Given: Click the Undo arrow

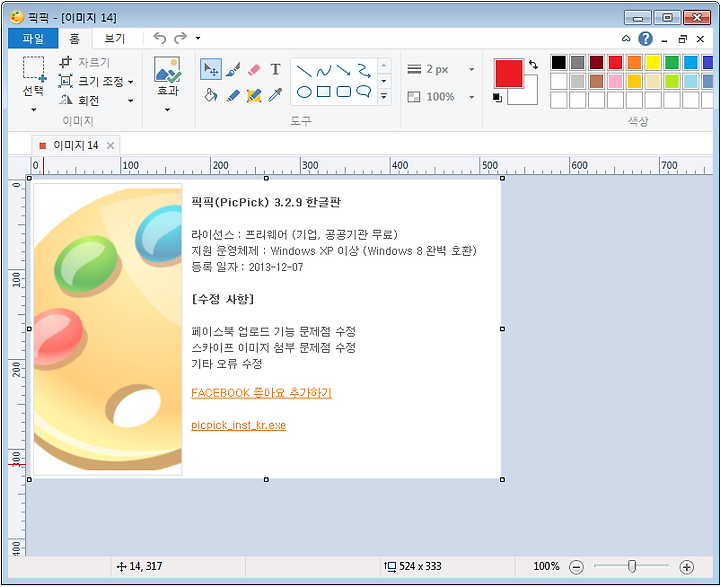Looking at the screenshot, I should (x=159, y=38).
